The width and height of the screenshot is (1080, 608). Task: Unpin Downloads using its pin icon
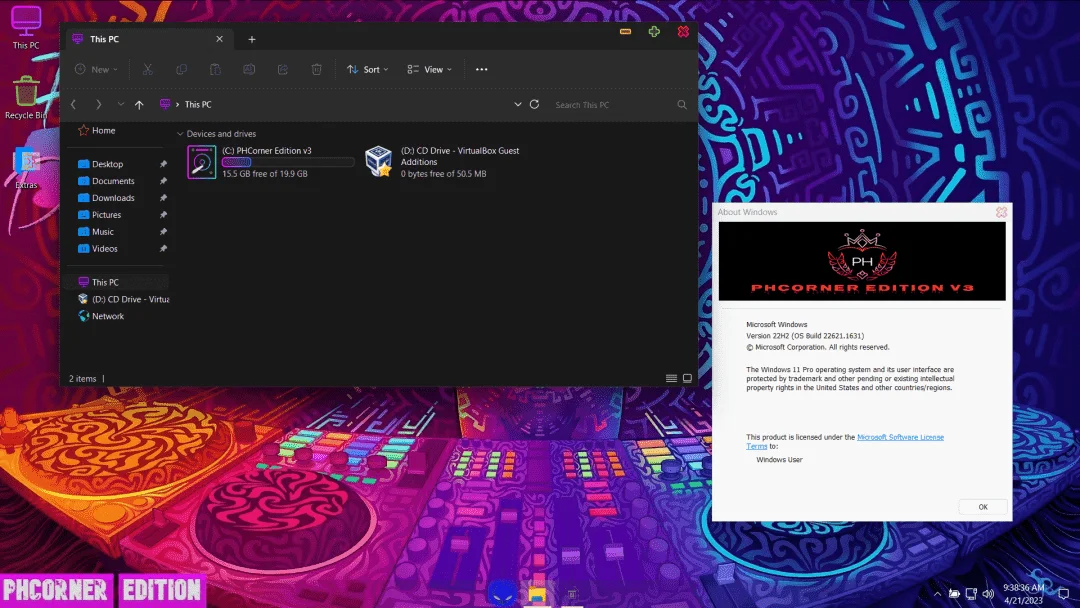(163, 198)
